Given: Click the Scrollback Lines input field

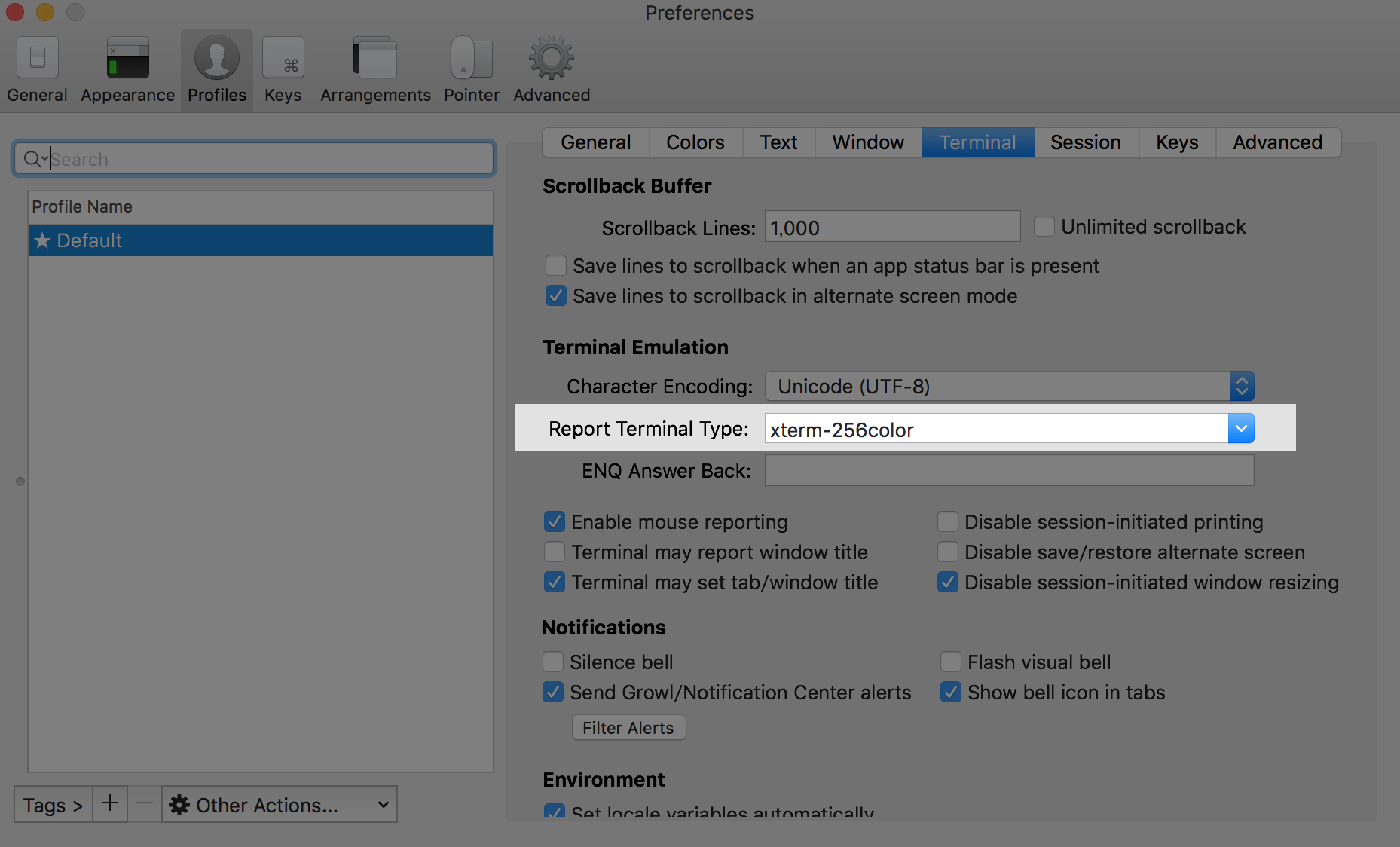Looking at the screenshot, I should tap(892, 227).
